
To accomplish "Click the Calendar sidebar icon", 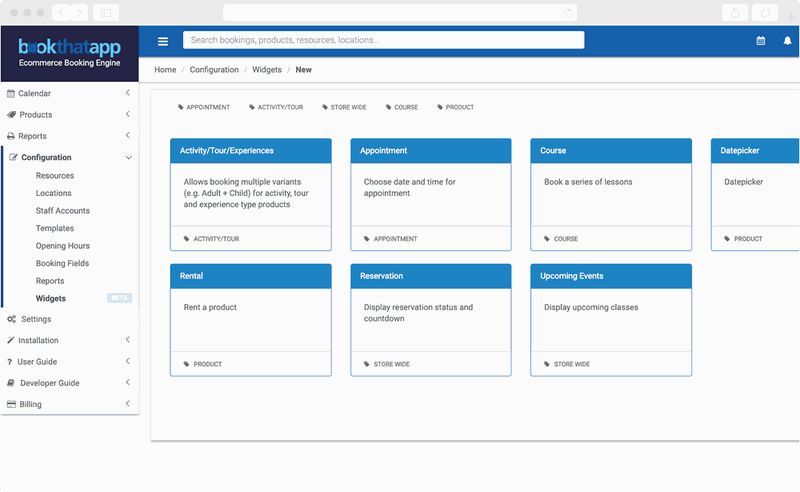I will 11,93.
